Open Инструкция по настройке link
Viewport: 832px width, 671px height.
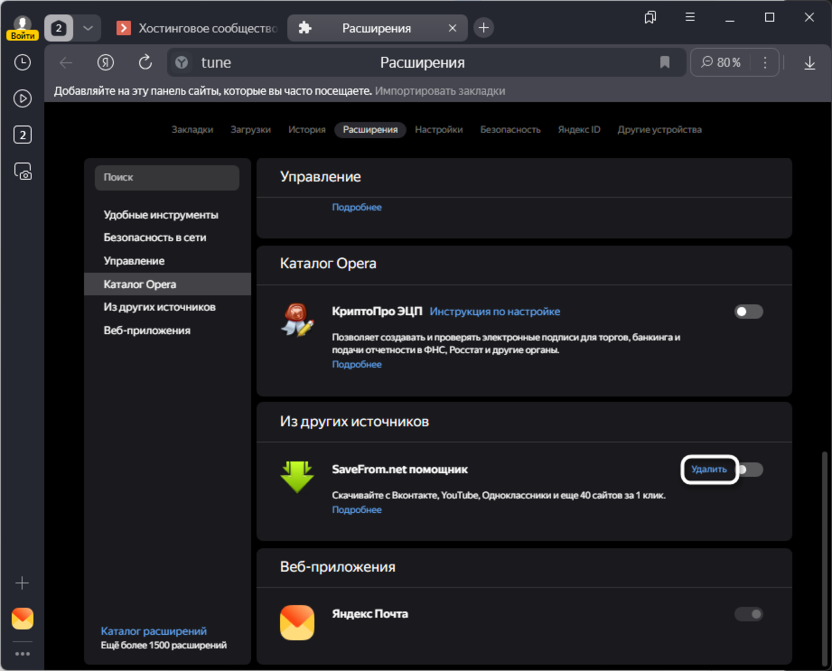[495, 311]
